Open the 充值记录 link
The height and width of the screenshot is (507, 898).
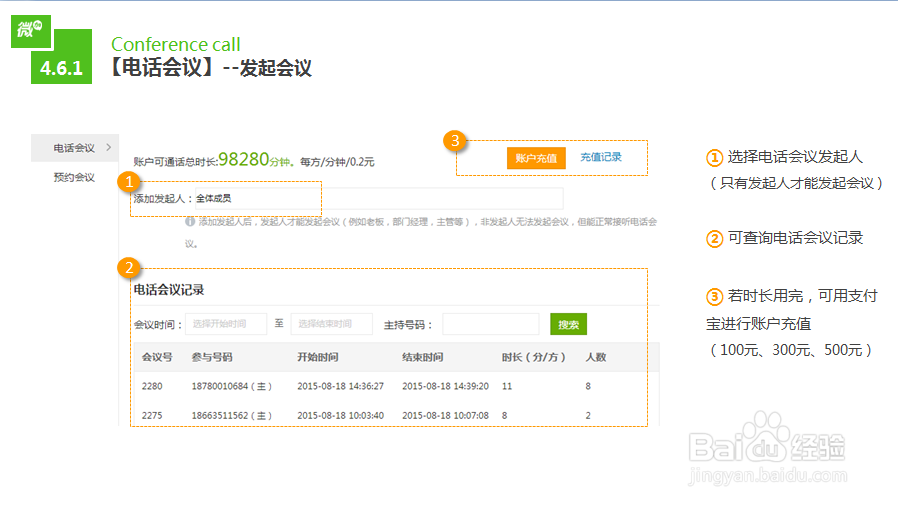601,157
